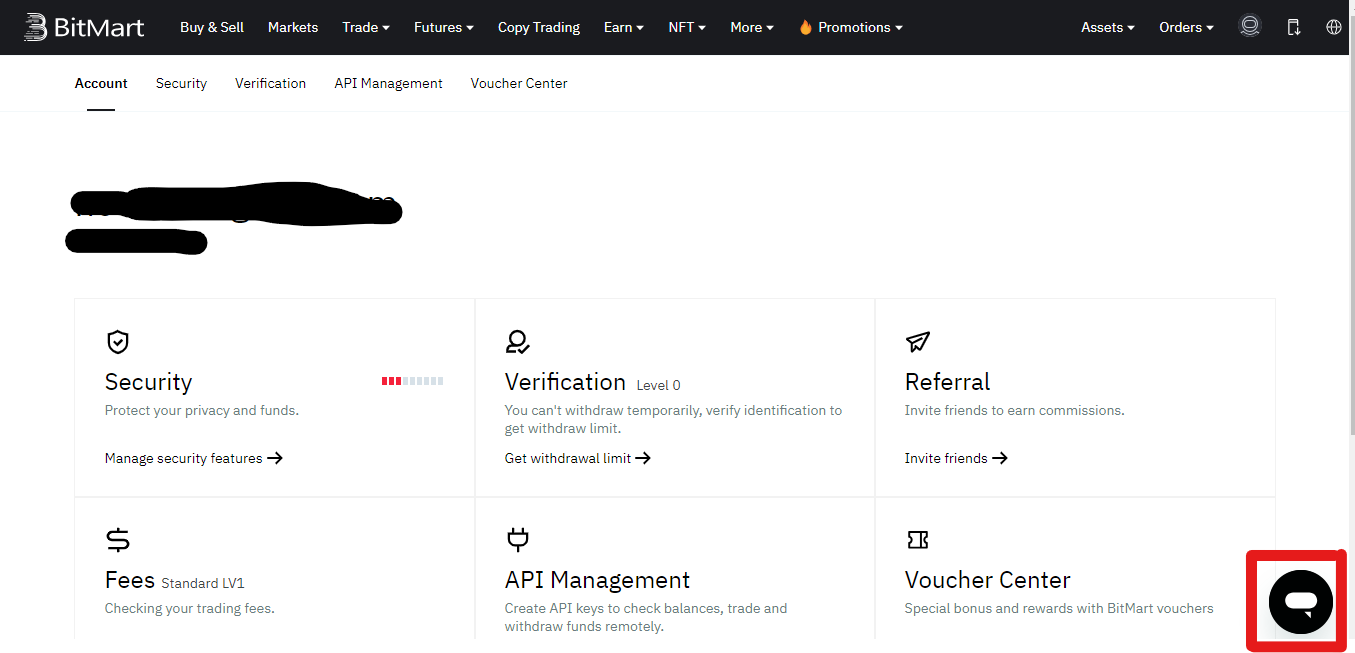Click the Referral card heading

click(x=947, y=382)
